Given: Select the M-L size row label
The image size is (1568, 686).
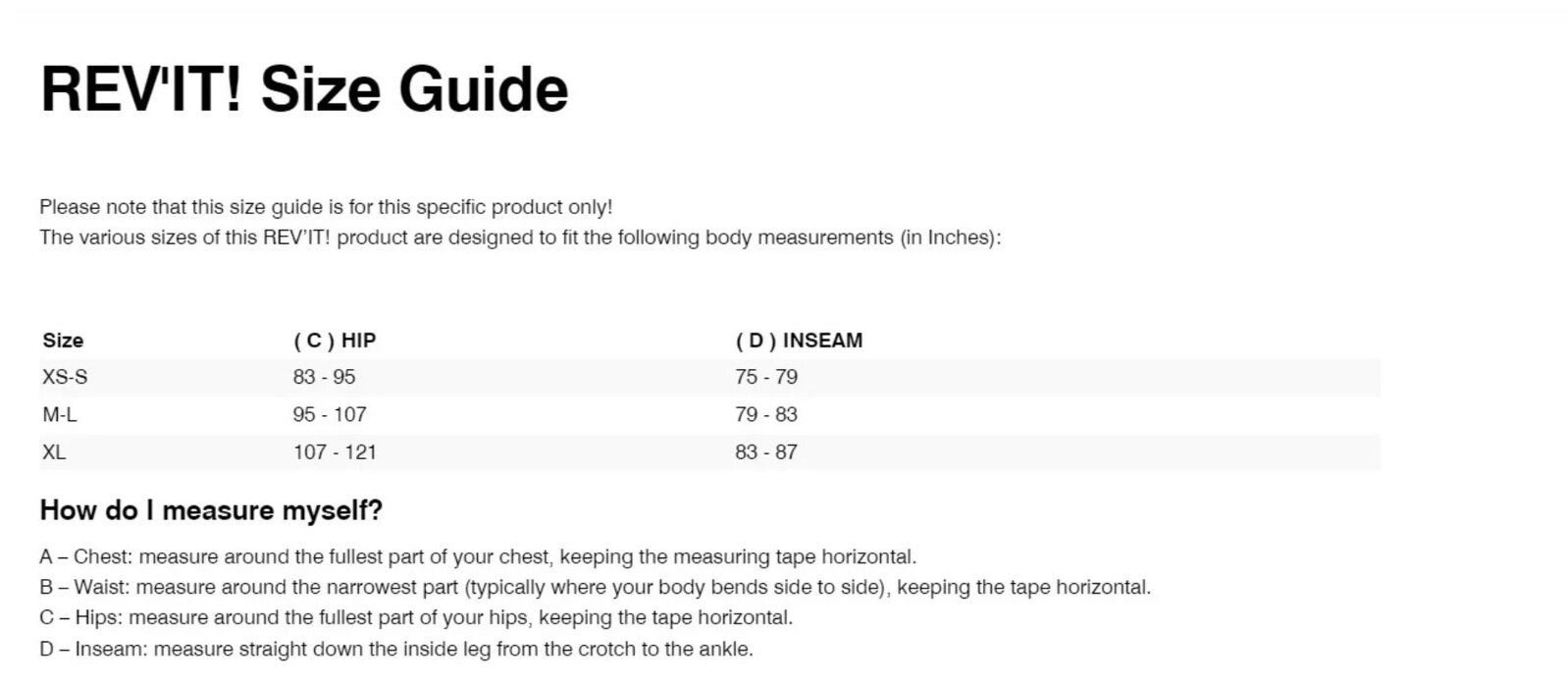Looking at the screenshot, I should pyautogui.click(x=60, y=415).
